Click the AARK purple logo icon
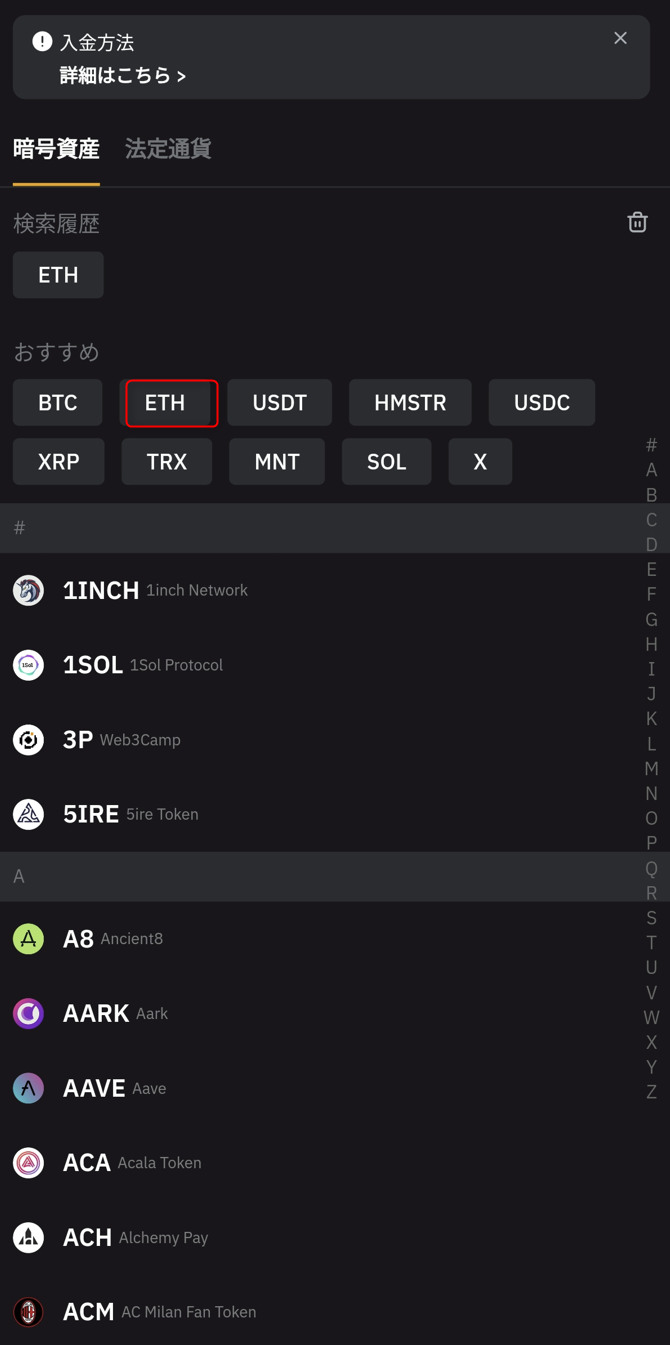The height and width of the screenshot is (1345, 670). tap(28, 1013)
